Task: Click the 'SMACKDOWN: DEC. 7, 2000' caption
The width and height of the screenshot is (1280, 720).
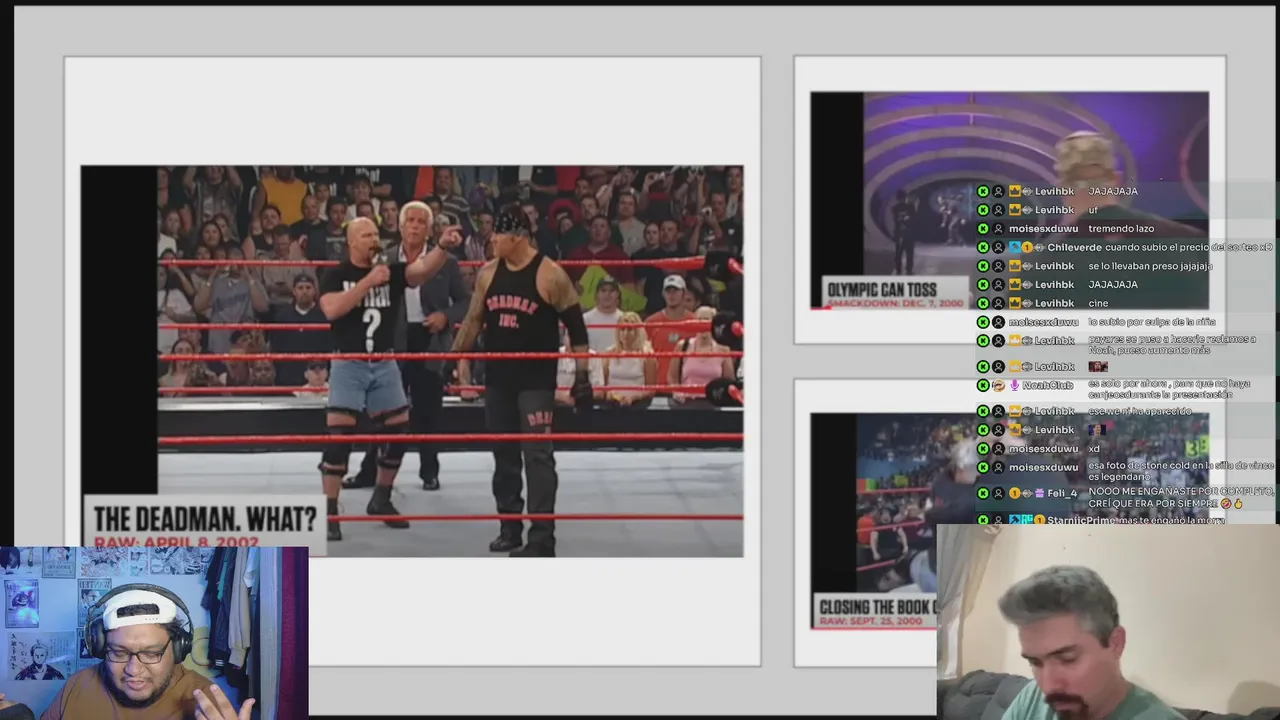Action: point(895,302)
